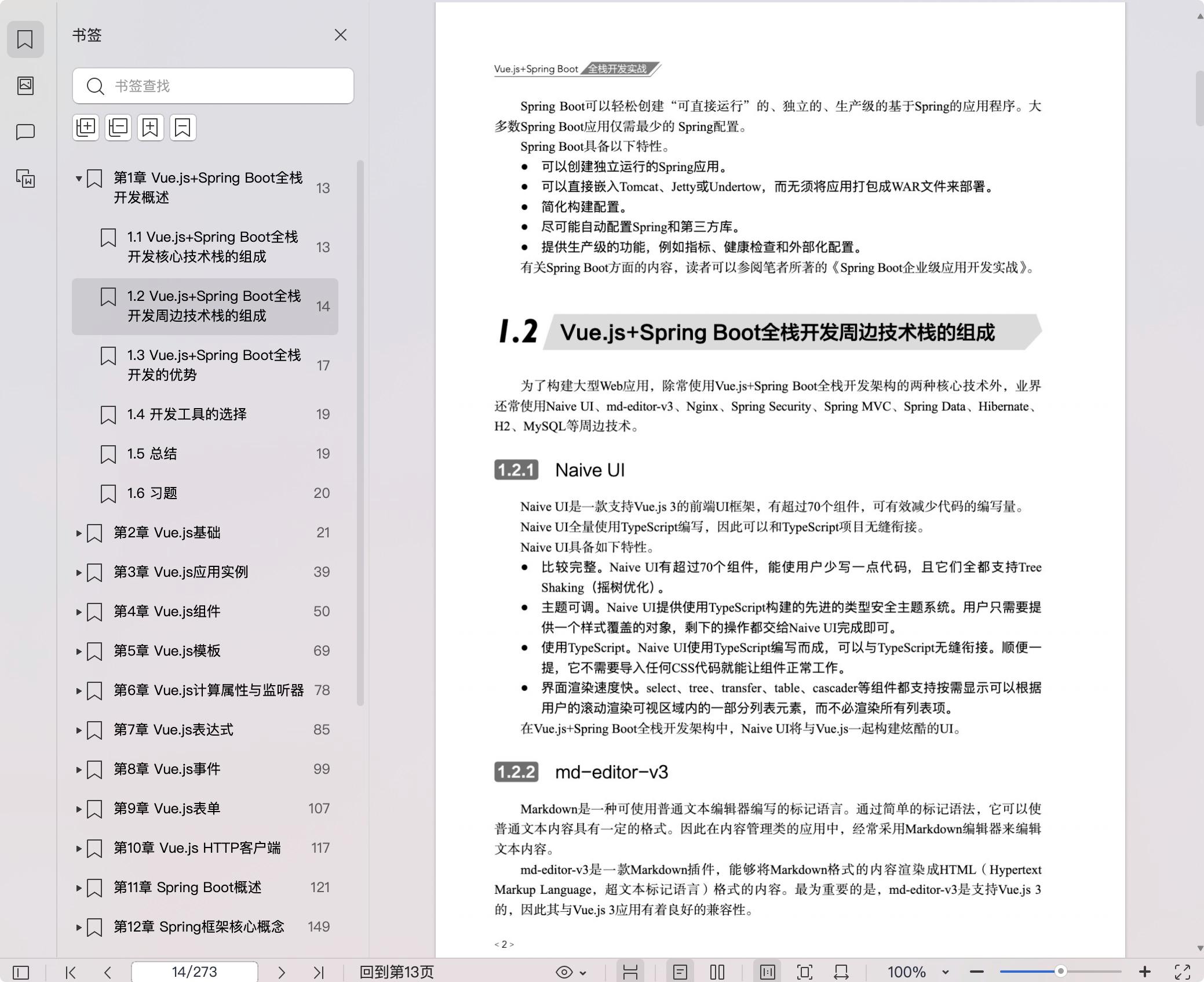
Task: Go to the previous page
Action: tap(108, 972)
